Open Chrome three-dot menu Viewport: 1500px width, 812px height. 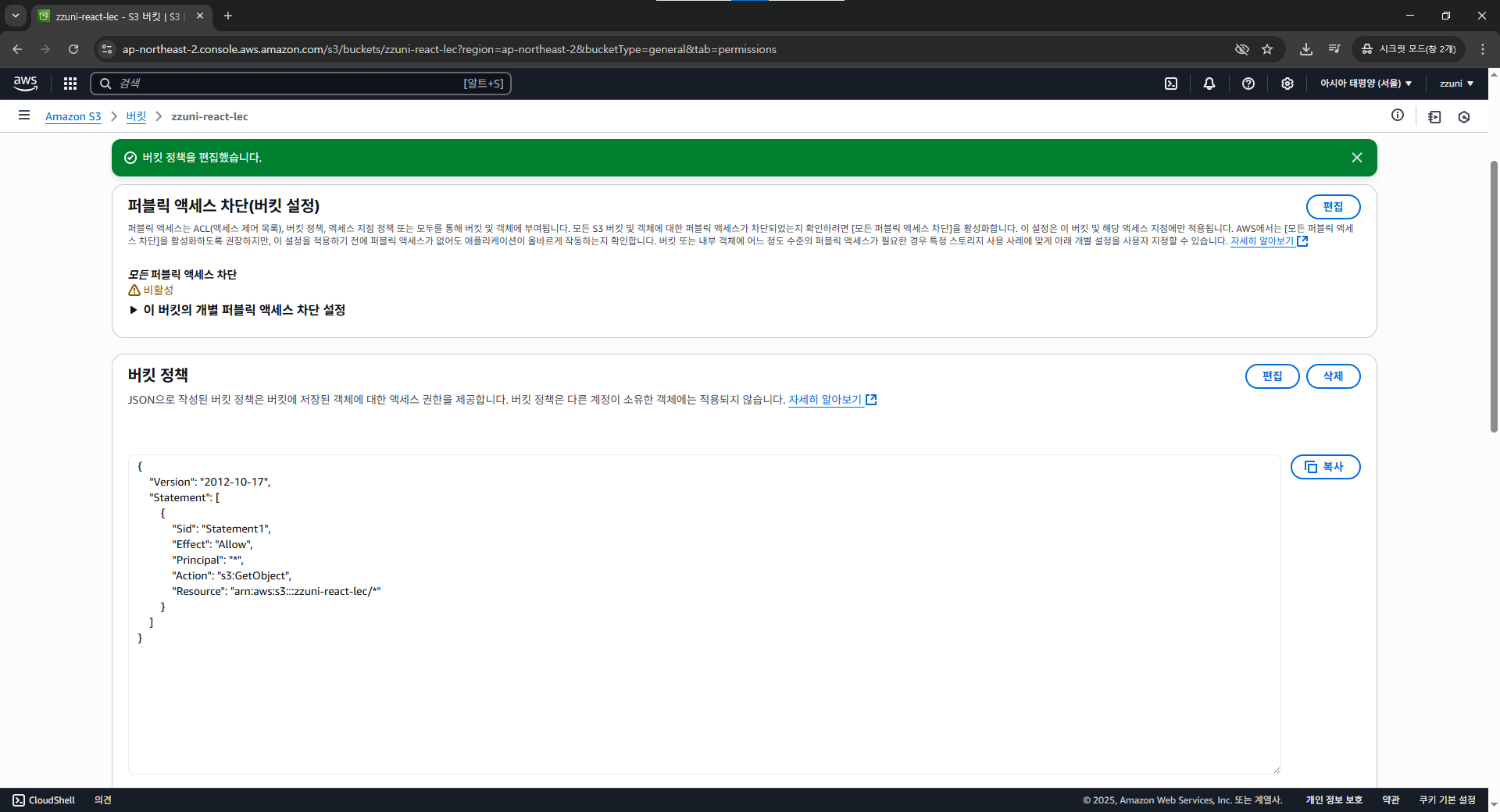(x=1483, y=49)
